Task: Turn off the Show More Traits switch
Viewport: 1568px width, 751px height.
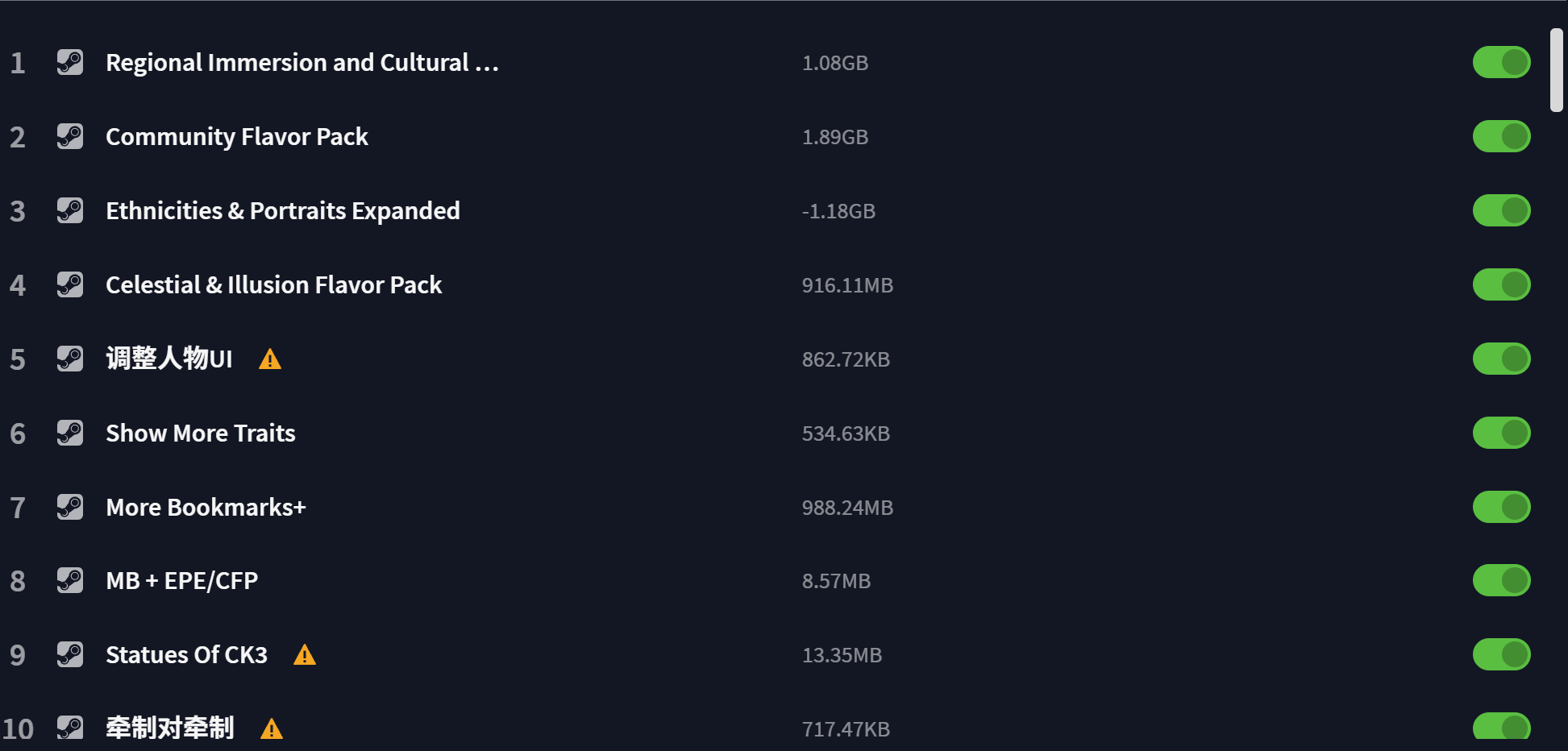Action: (1501, 433)
